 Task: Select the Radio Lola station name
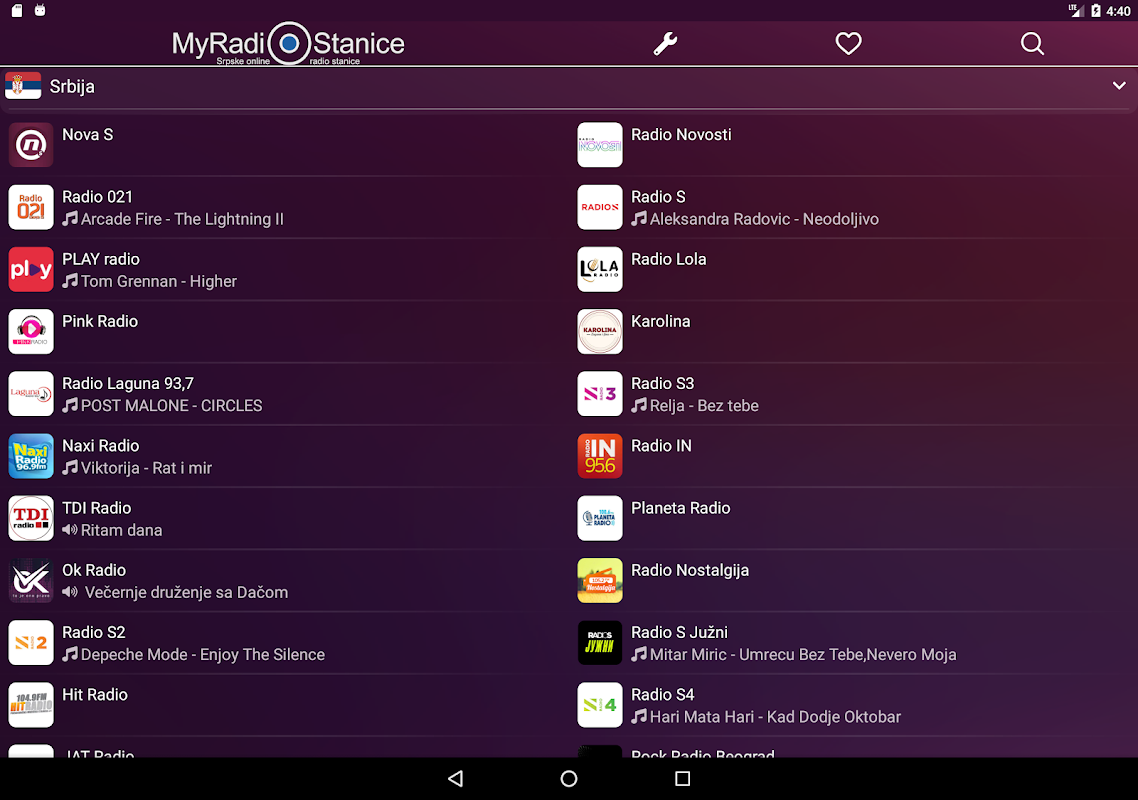(668, 259)
